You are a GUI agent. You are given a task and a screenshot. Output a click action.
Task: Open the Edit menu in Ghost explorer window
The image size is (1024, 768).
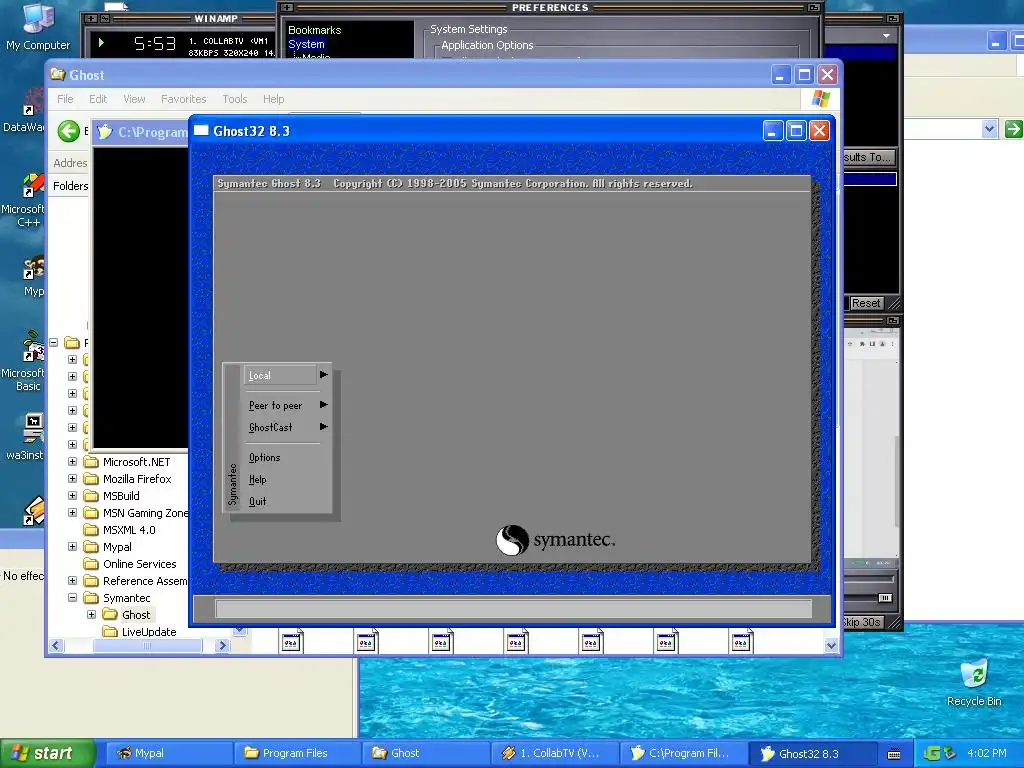[x=98, y=99]
